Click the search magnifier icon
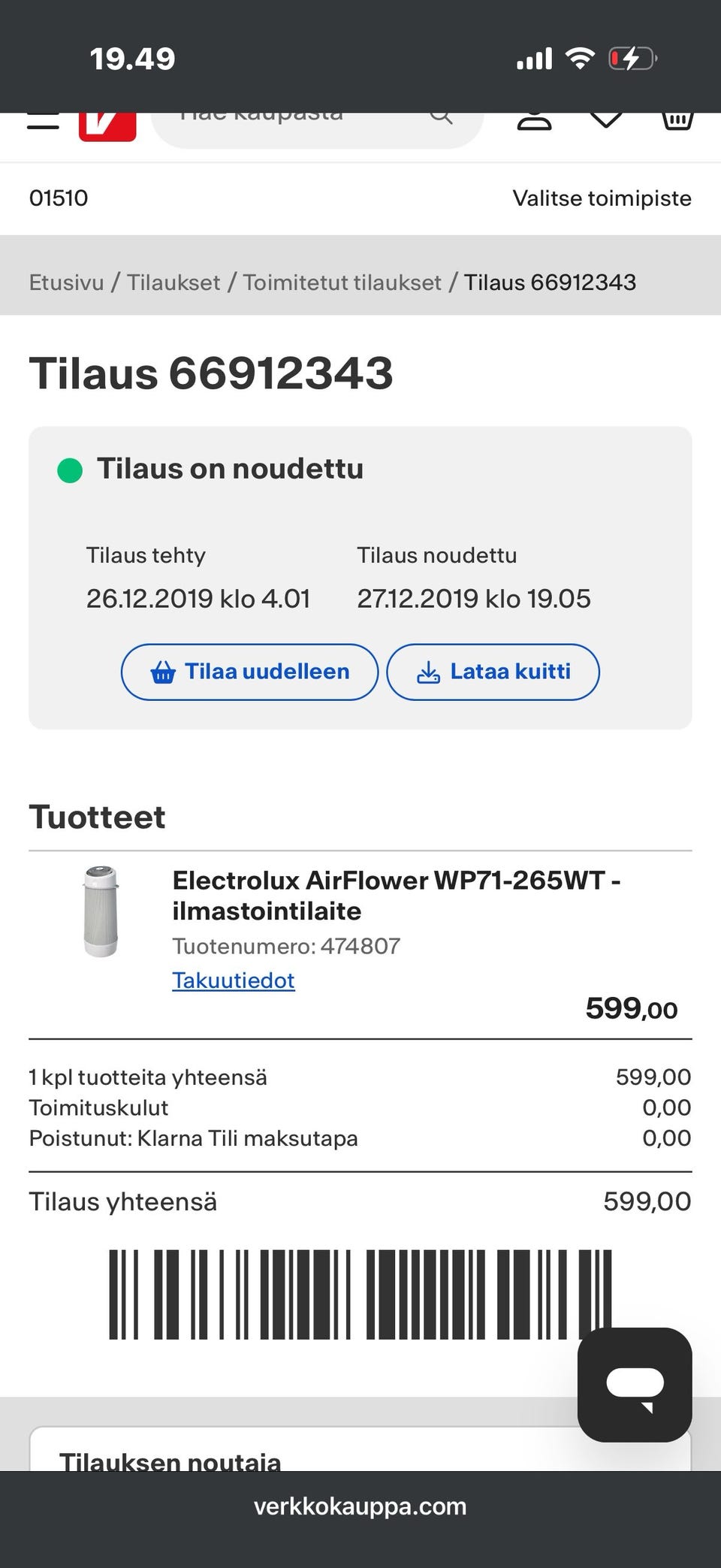 [442, 119]
